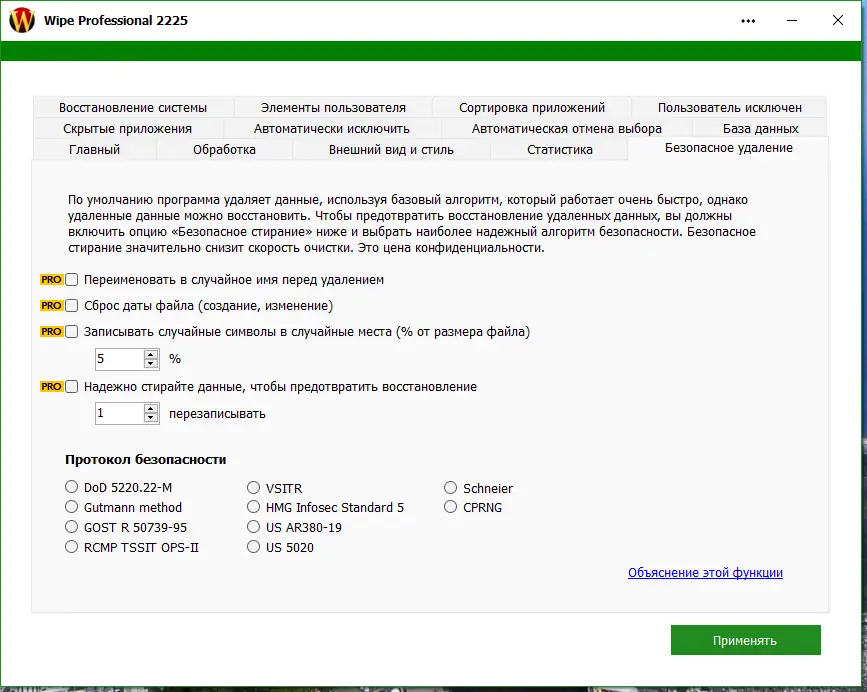
Task: Select the CPRNG security protocol
Action: tap(450, 506)
